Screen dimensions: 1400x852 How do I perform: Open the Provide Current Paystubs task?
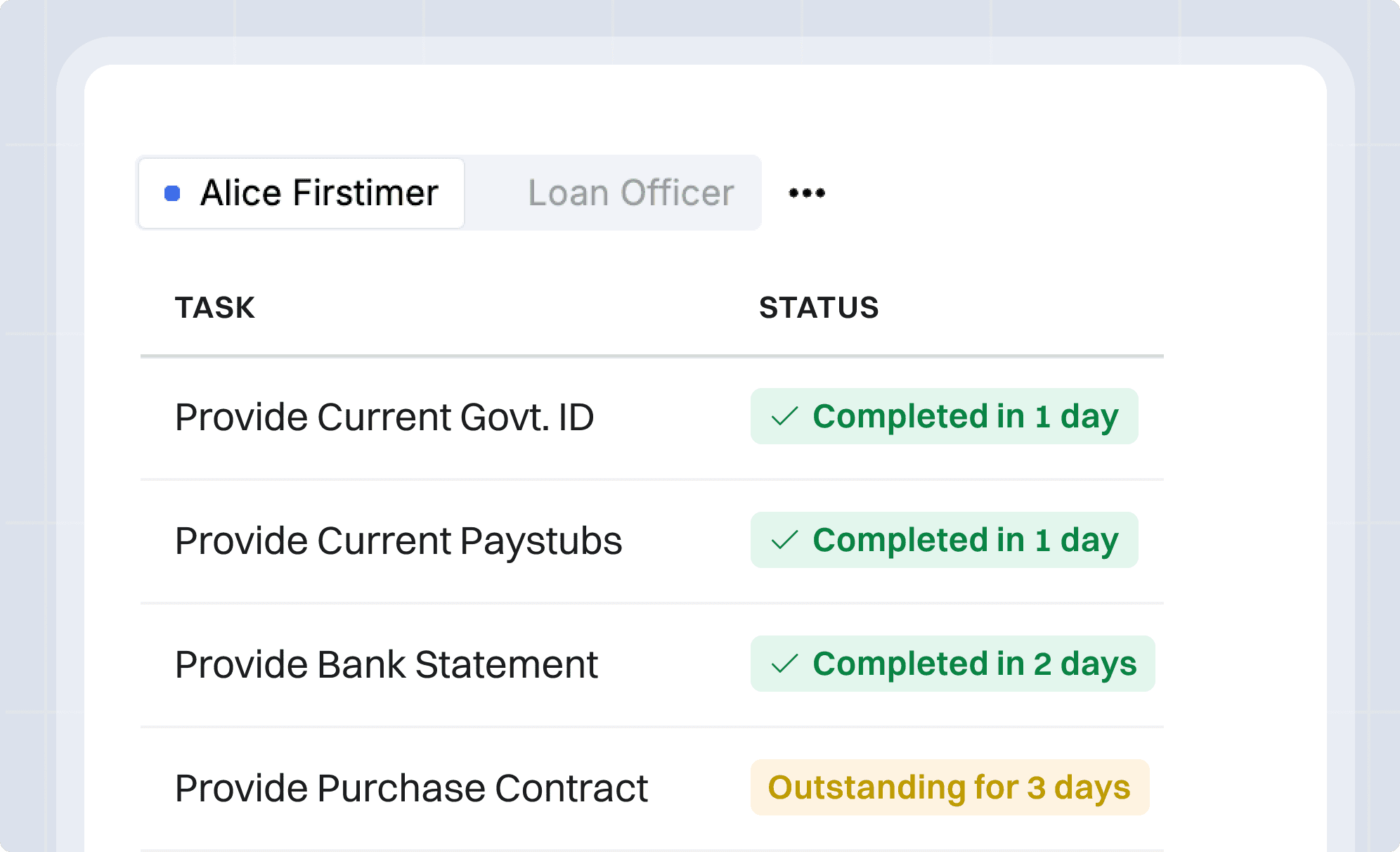coord(398,541)
